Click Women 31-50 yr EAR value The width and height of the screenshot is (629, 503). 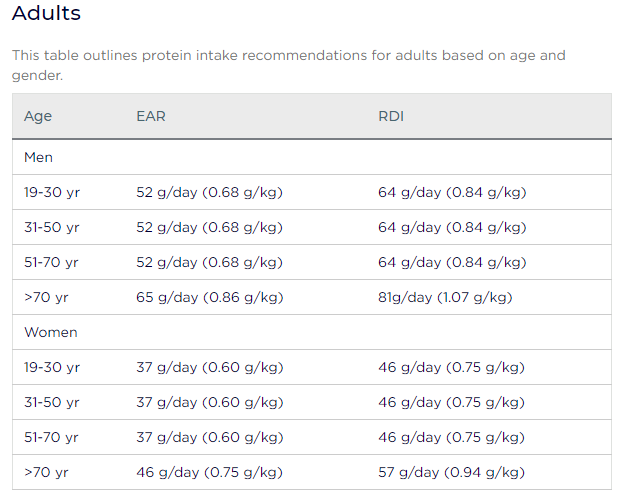click(x=210, y=402)
